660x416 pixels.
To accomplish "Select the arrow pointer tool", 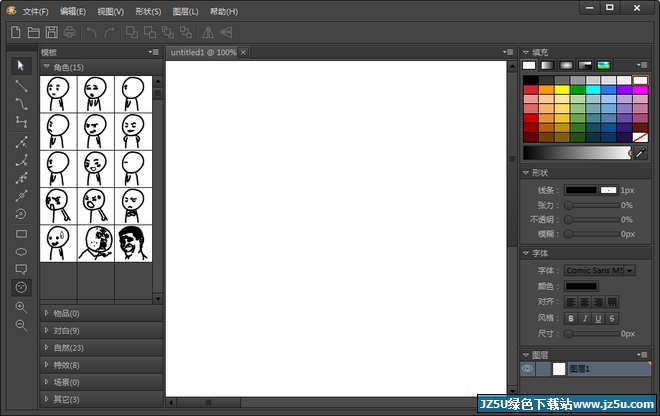I will click(21, 66).
